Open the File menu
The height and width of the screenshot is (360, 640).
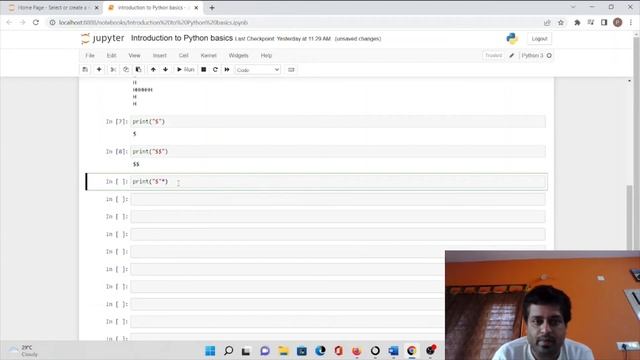tap(90, 56)
